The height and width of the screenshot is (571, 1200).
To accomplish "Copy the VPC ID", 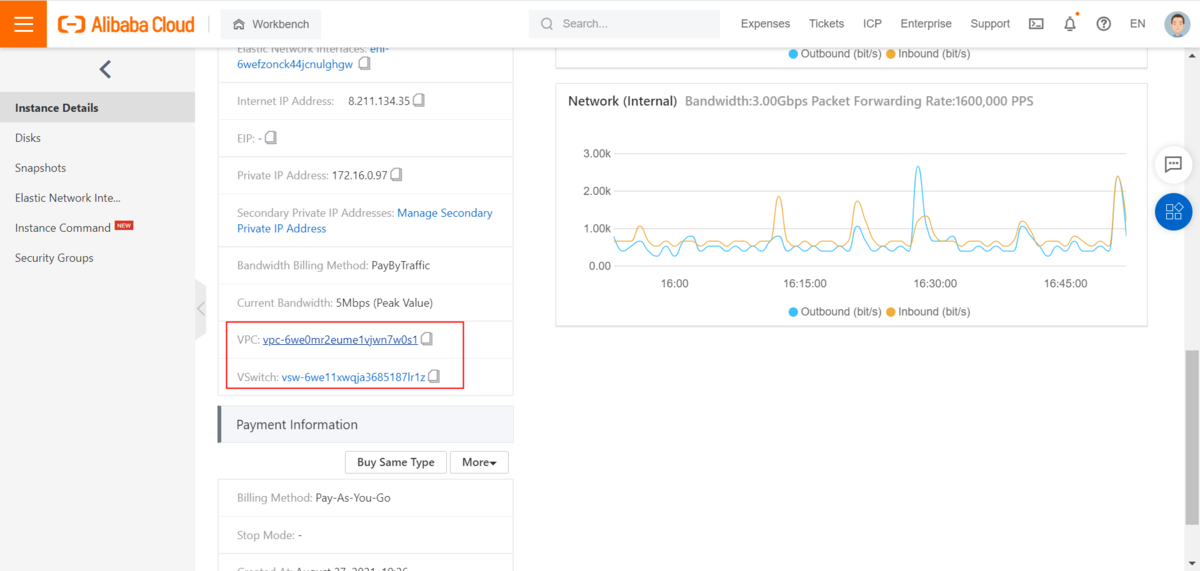I will (427, 339).
